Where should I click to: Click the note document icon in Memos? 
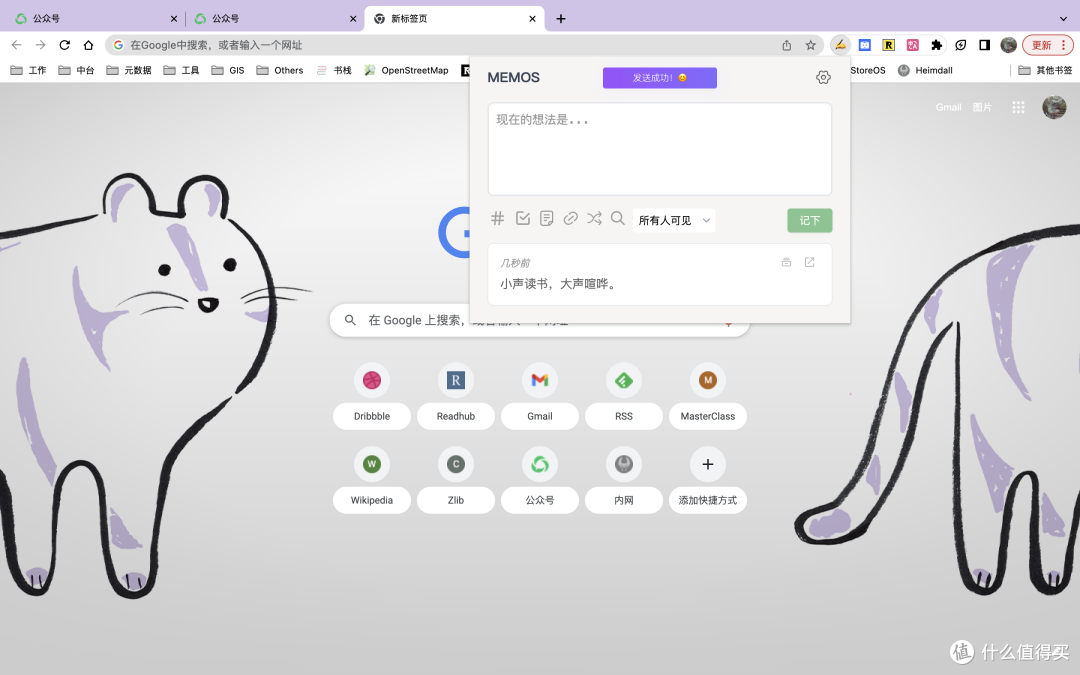point(546,218)
